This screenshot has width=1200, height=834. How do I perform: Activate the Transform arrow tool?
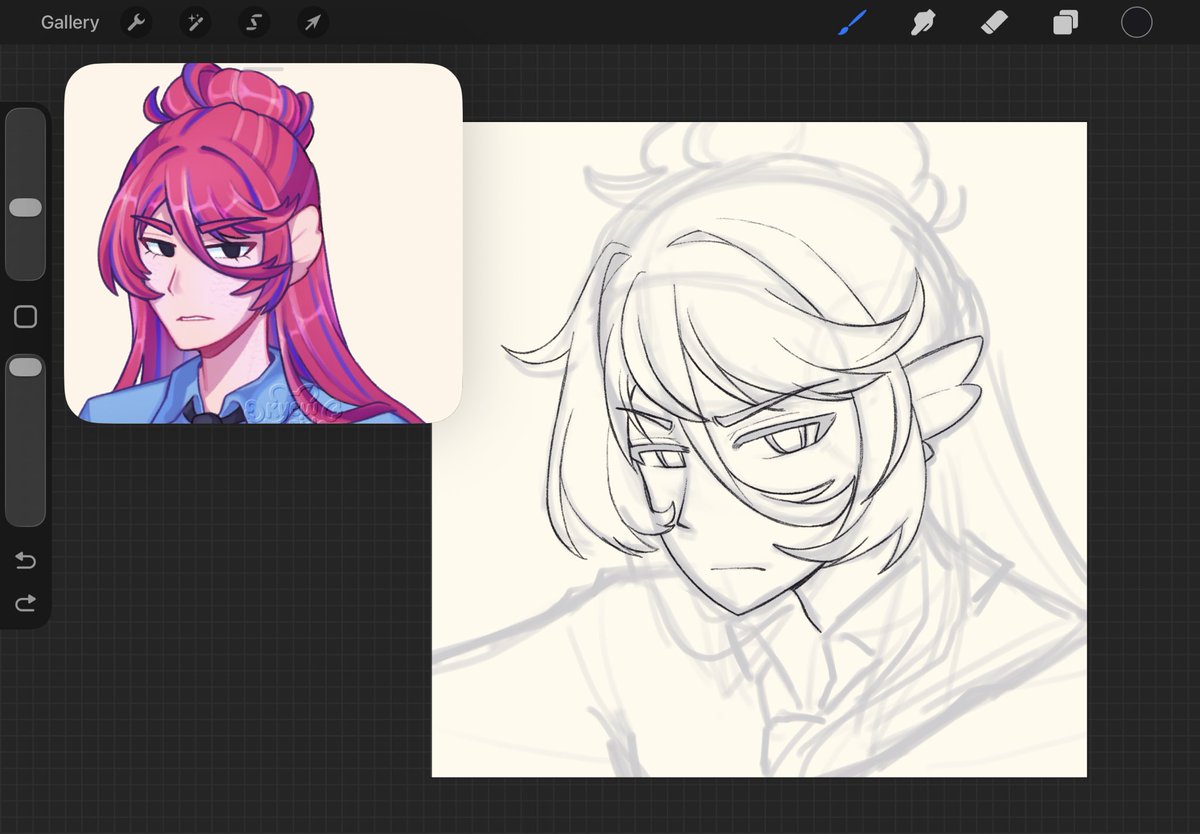tap(313, 22)
